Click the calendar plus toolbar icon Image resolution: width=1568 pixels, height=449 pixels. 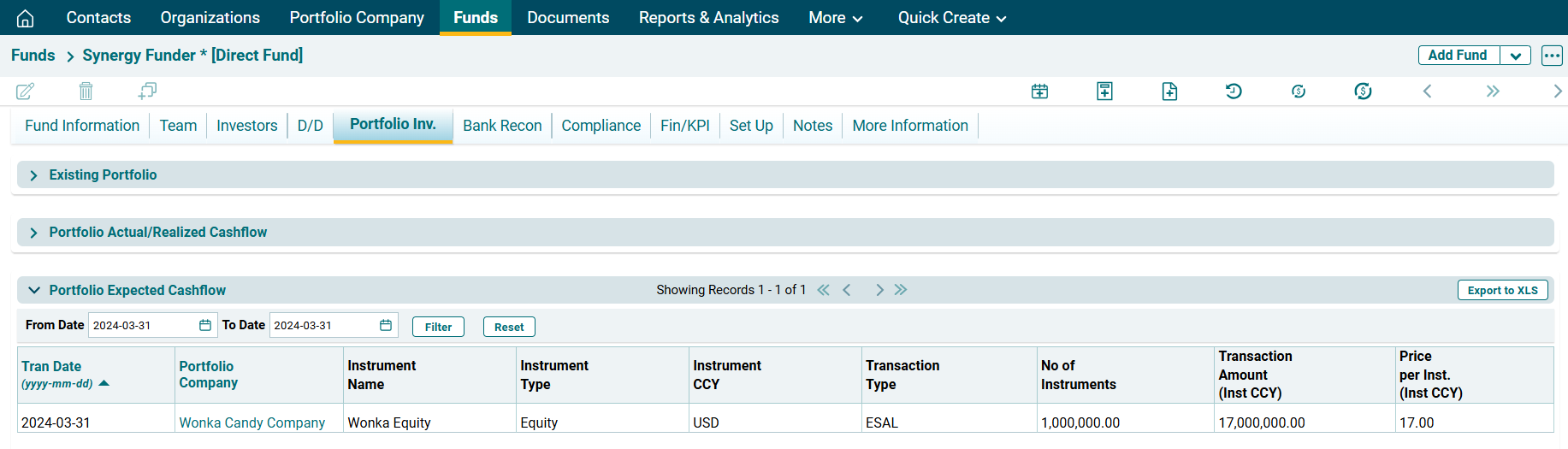tap(1039, 92)
